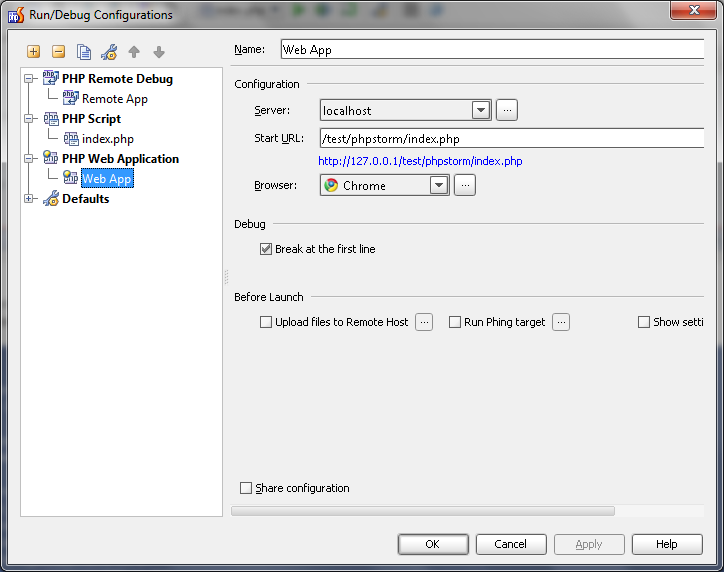Viewport: 724px width, 572px height.
Task: Enable Run Phing target
Action: (455, 322)
